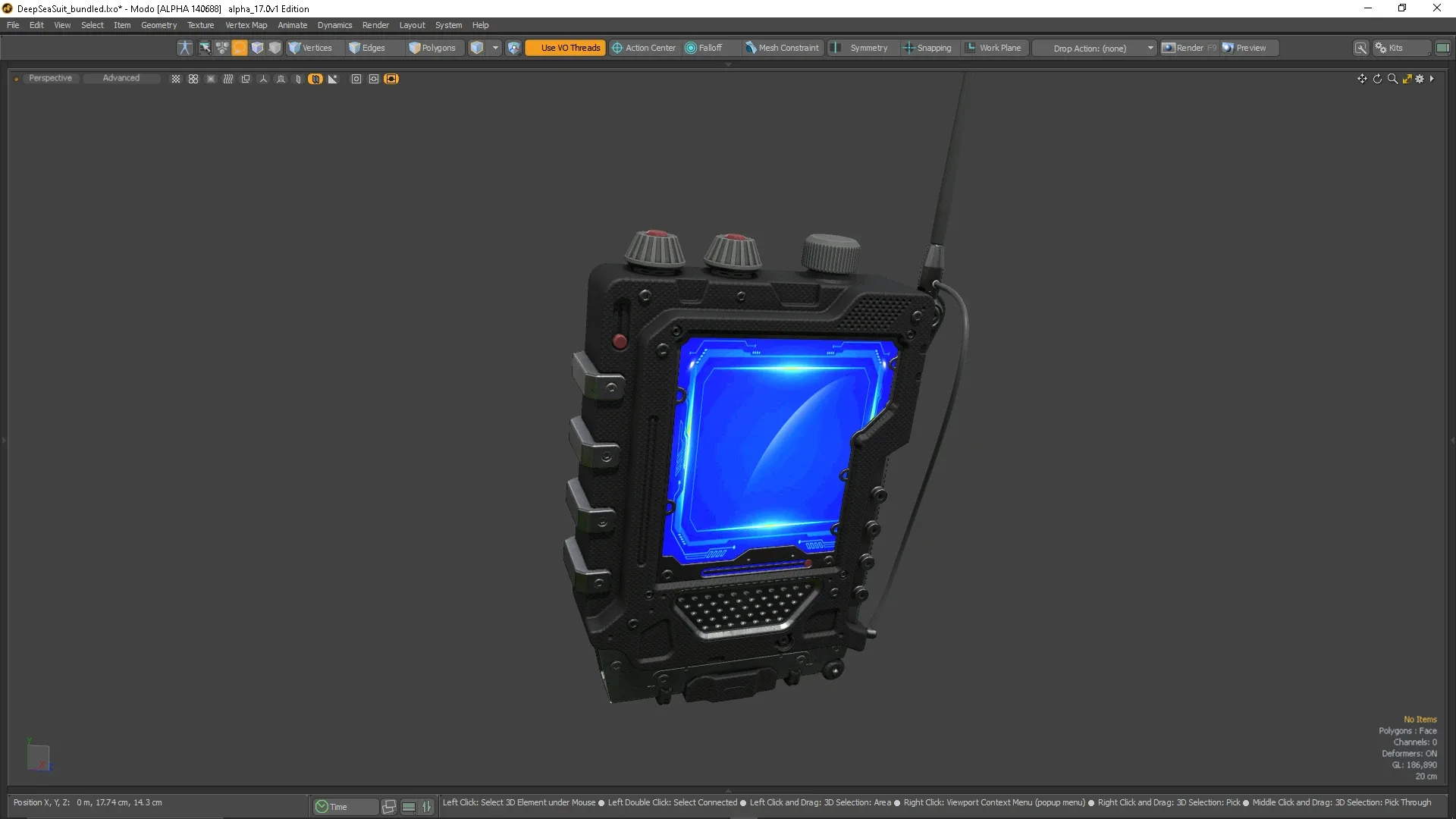
Task: Click the viewport rotate icon
Action: tap(1377, 79)
